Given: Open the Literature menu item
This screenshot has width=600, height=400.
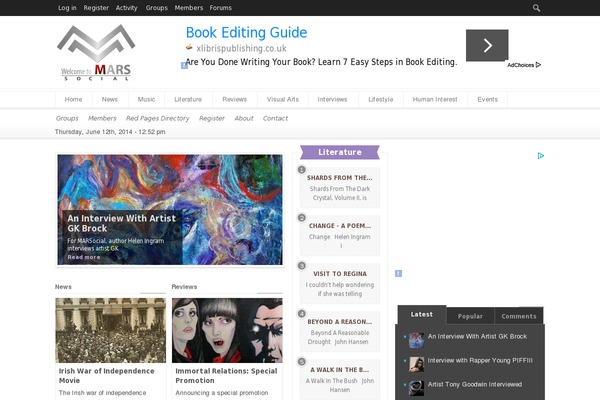Looking at the screenshot, I should [x=188, y=100].
